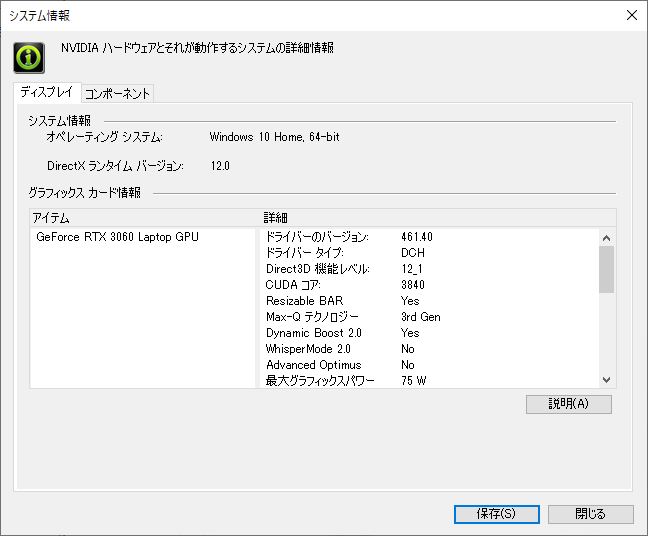Image resolution: width=648 pixels, height=536 pixels.
Task: Click the DCH driver type value
Action: [412, 253]
